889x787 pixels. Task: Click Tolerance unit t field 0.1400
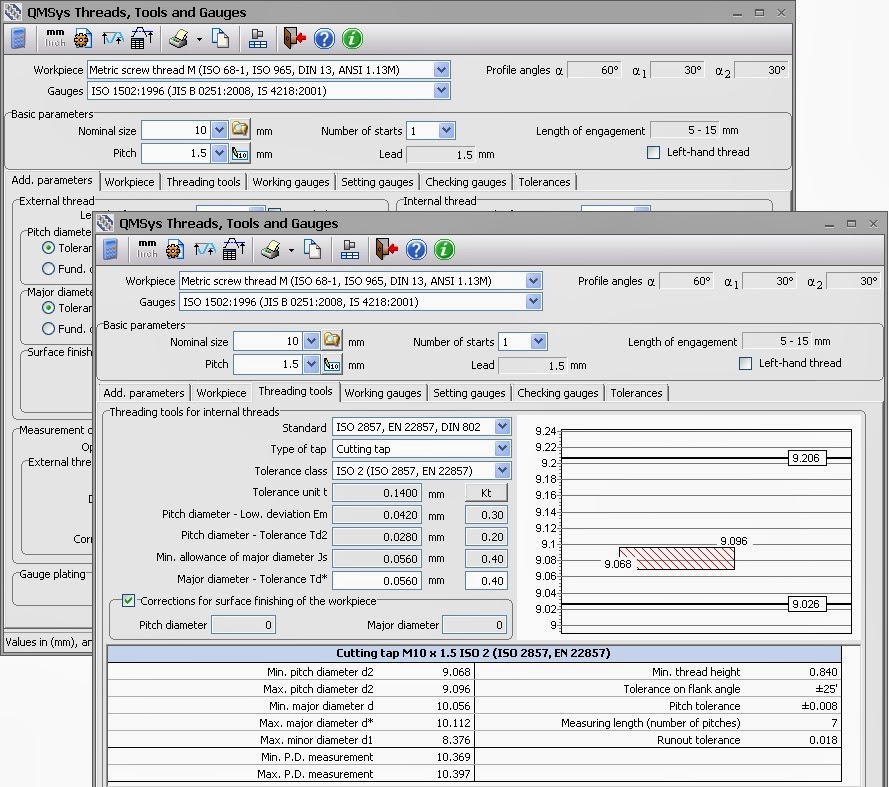[377, 493]
